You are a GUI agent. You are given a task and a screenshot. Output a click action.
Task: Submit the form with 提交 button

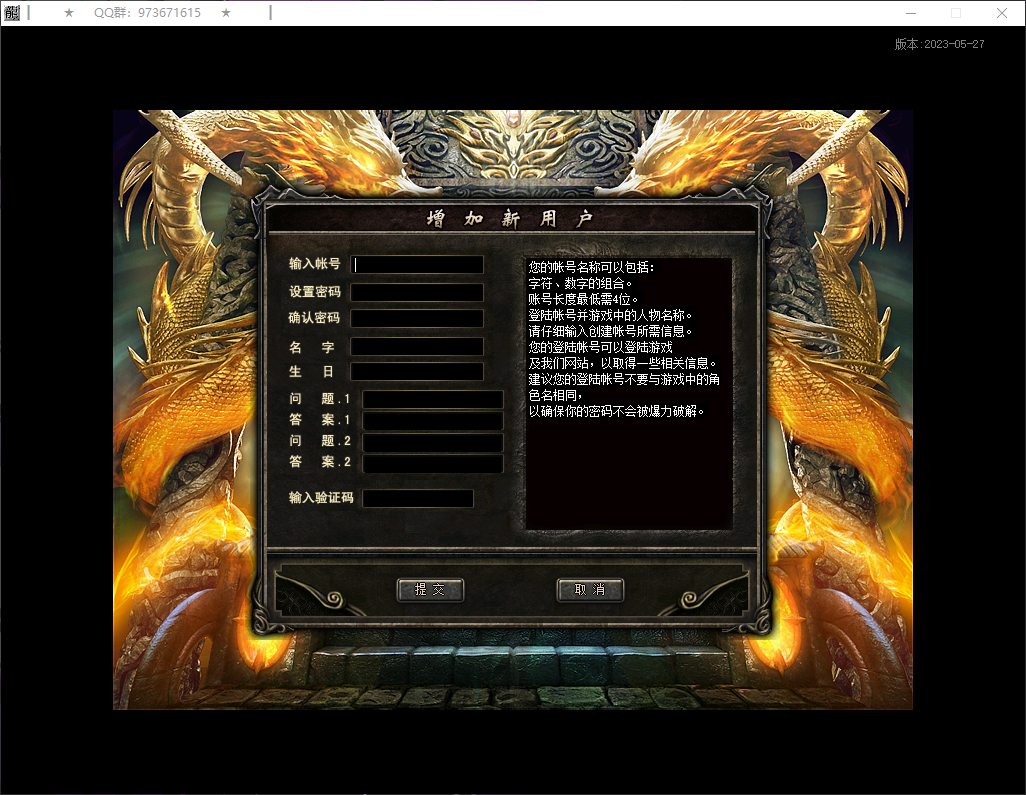(x=430, y=590)
